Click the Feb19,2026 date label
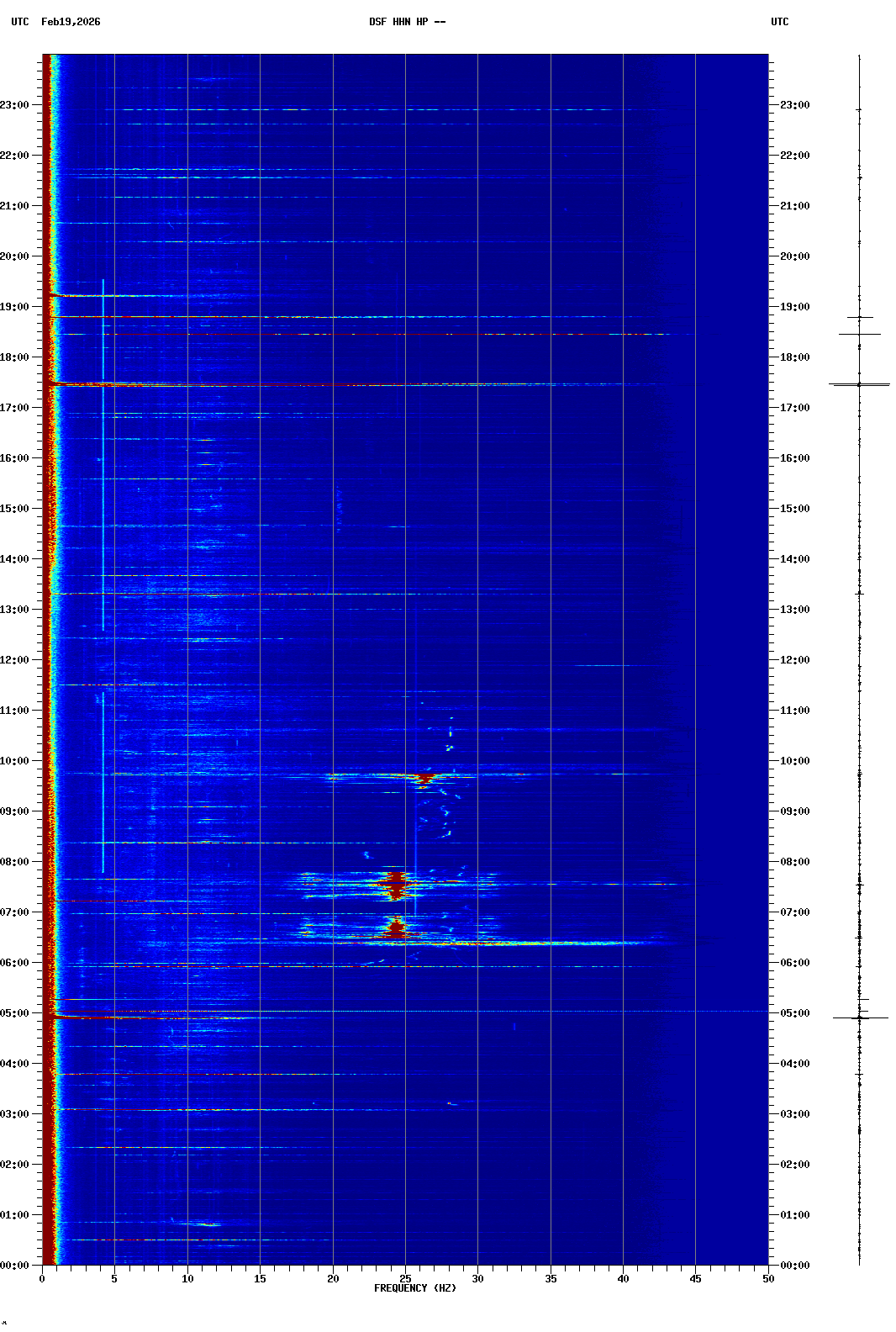The width and height of the screenshot is (896, 1332). pos(71,22)
